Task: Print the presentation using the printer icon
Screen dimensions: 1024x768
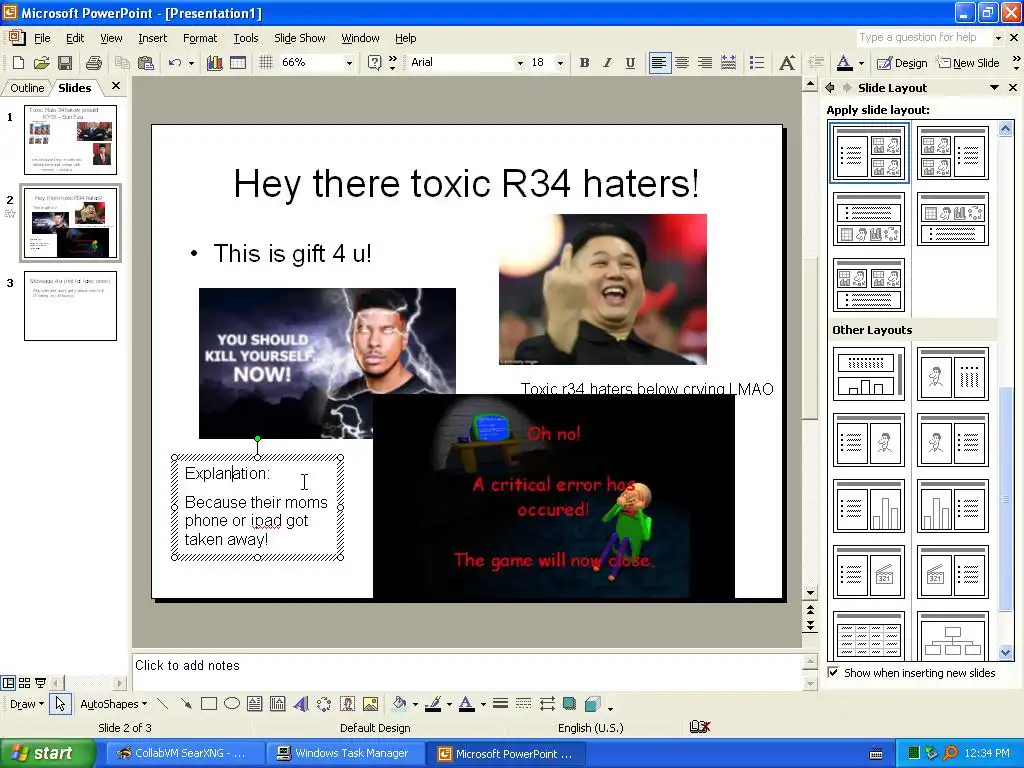Action: (94, 63)
